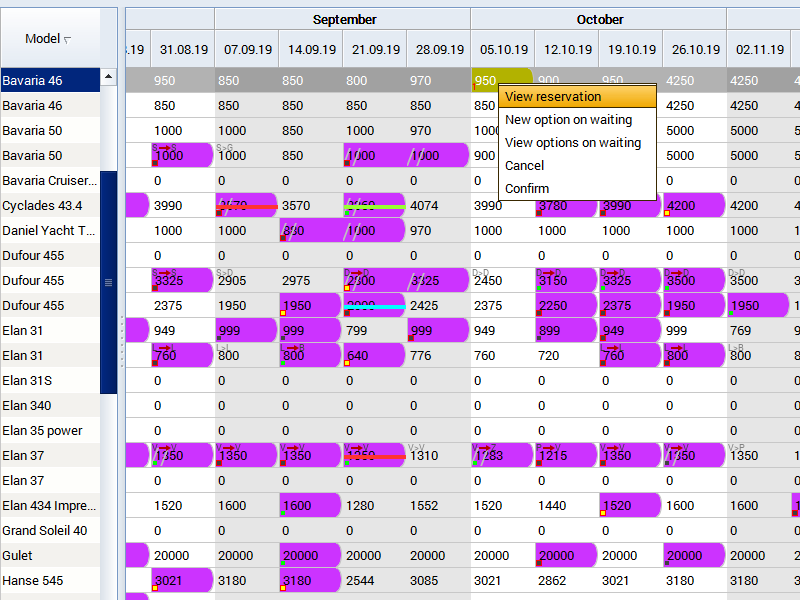Click Cancel in the context menu
Screen dimensions: 800x600
524,166
